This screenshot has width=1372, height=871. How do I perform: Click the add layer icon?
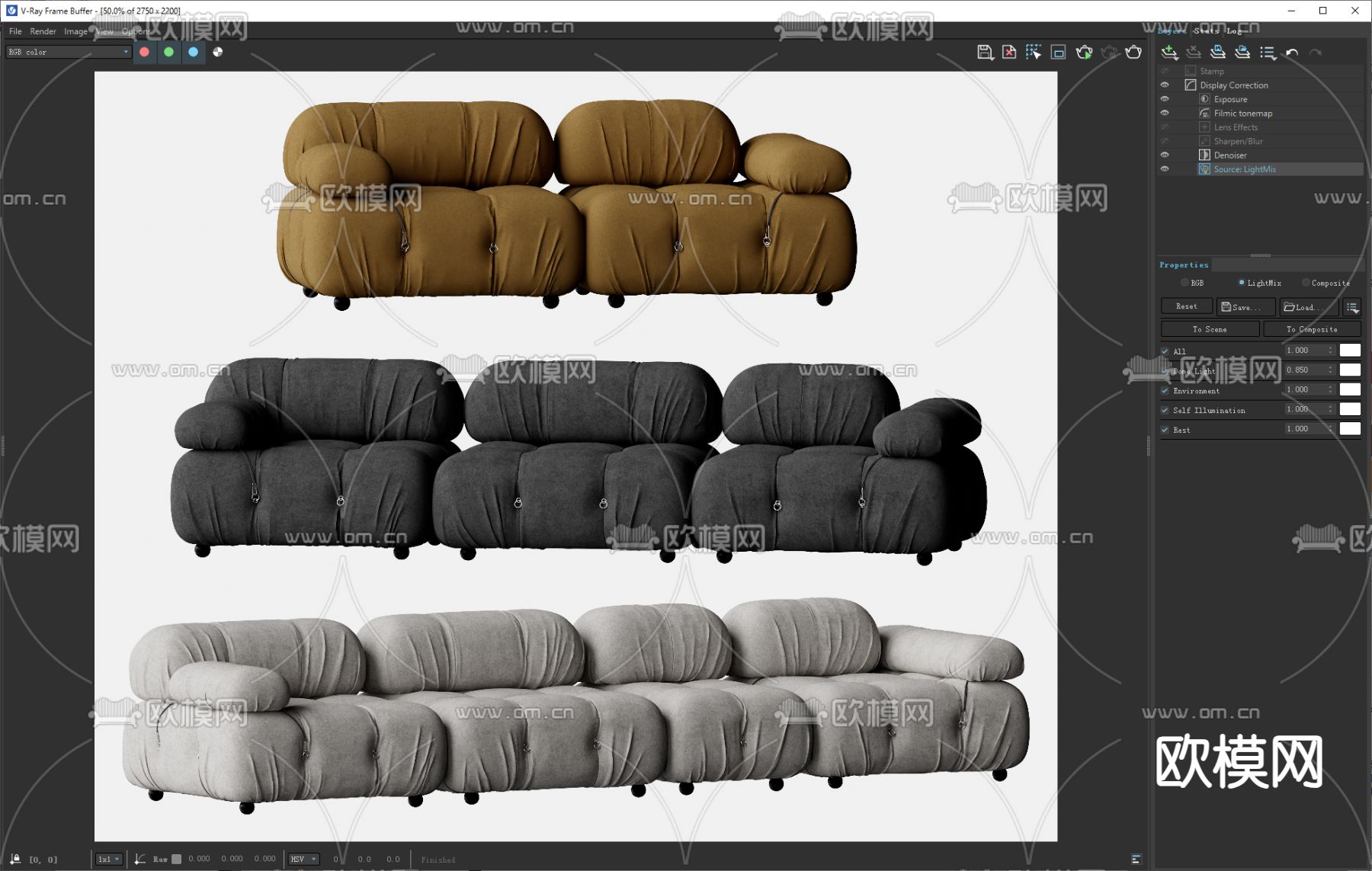[x=1169, y=53]
